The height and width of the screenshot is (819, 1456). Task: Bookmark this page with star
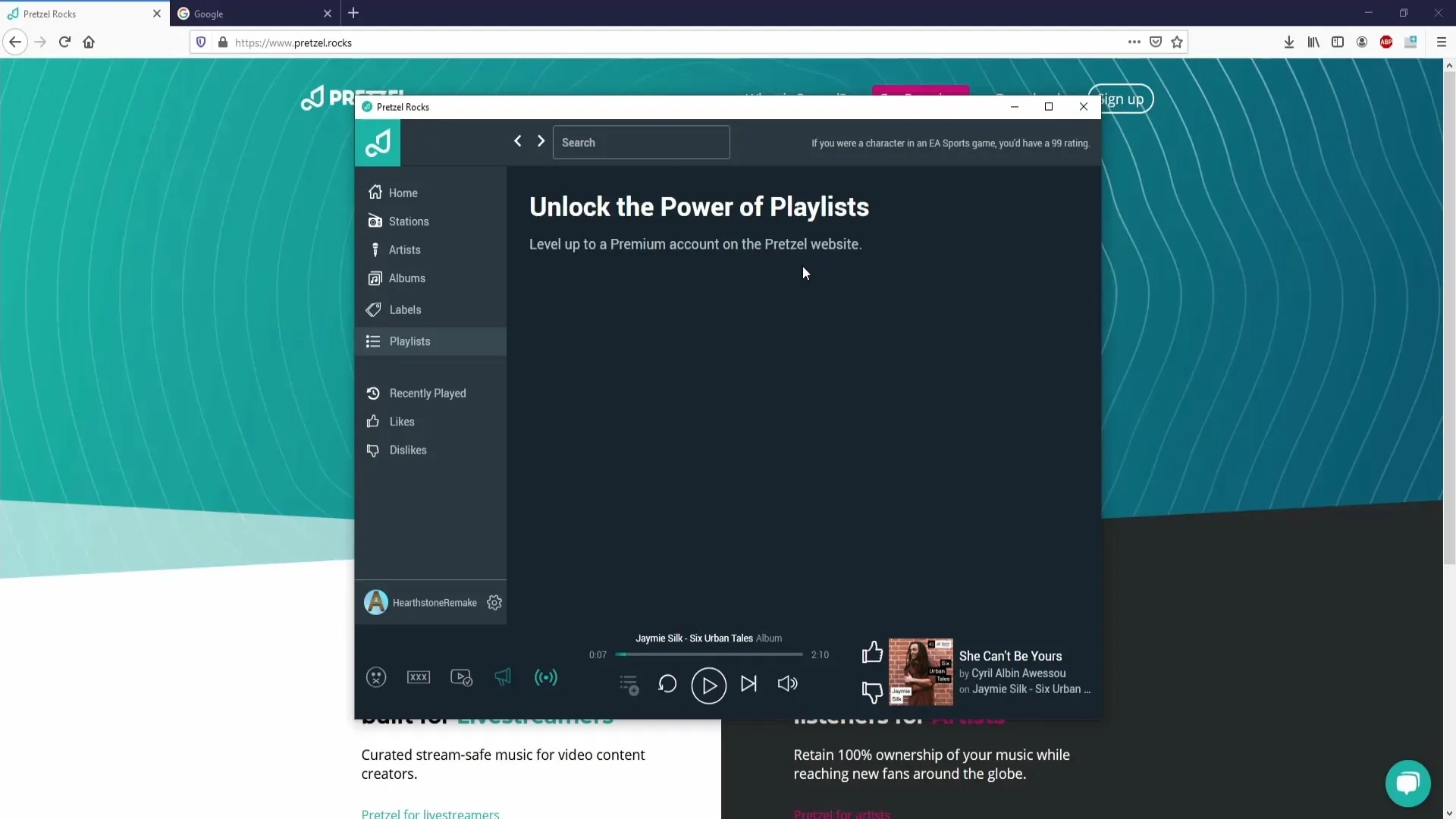pyautogui.click(x=1177, y=42)
